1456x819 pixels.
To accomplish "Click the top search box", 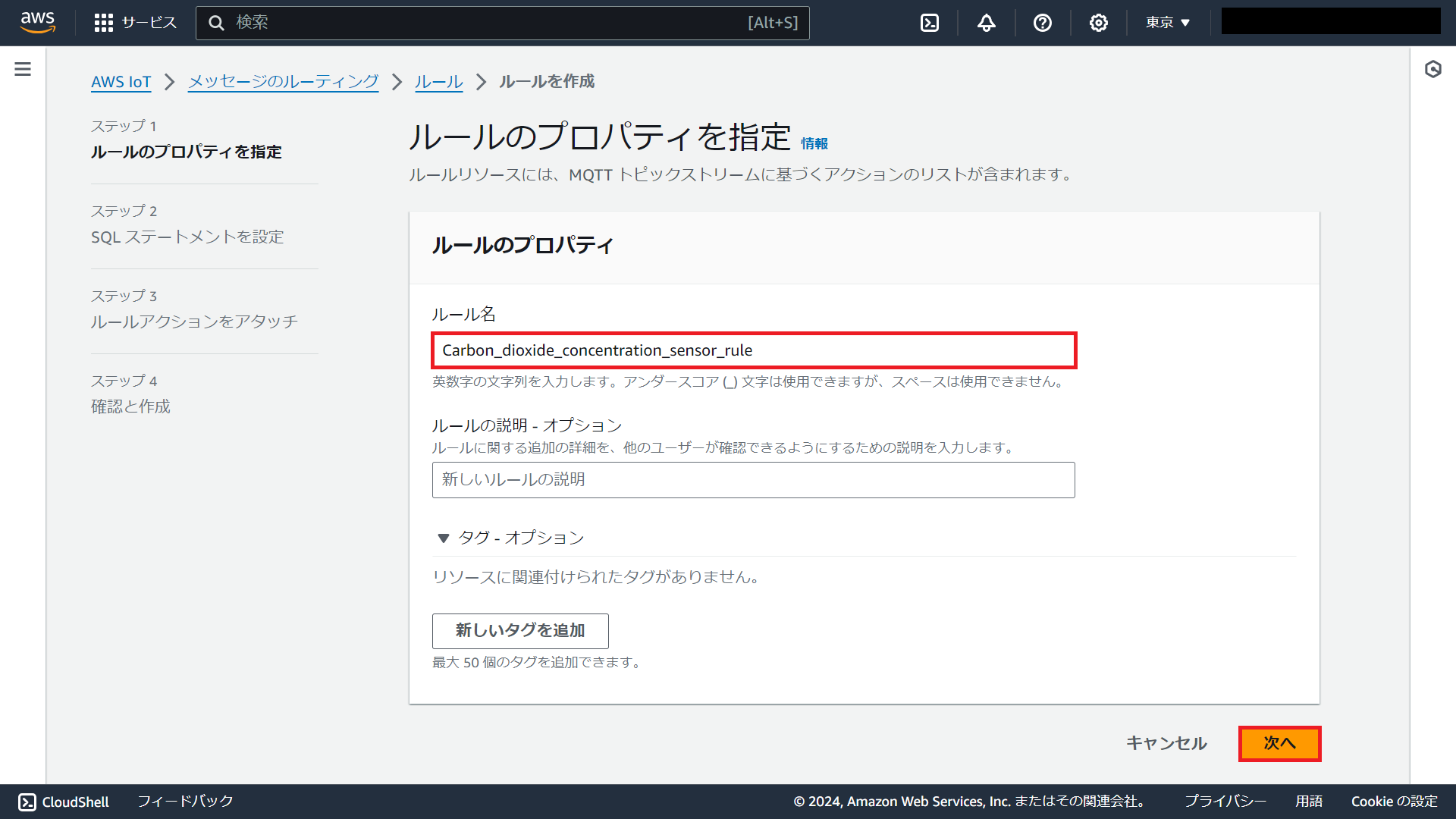I will pyautogui.click(x=502, y=23).
